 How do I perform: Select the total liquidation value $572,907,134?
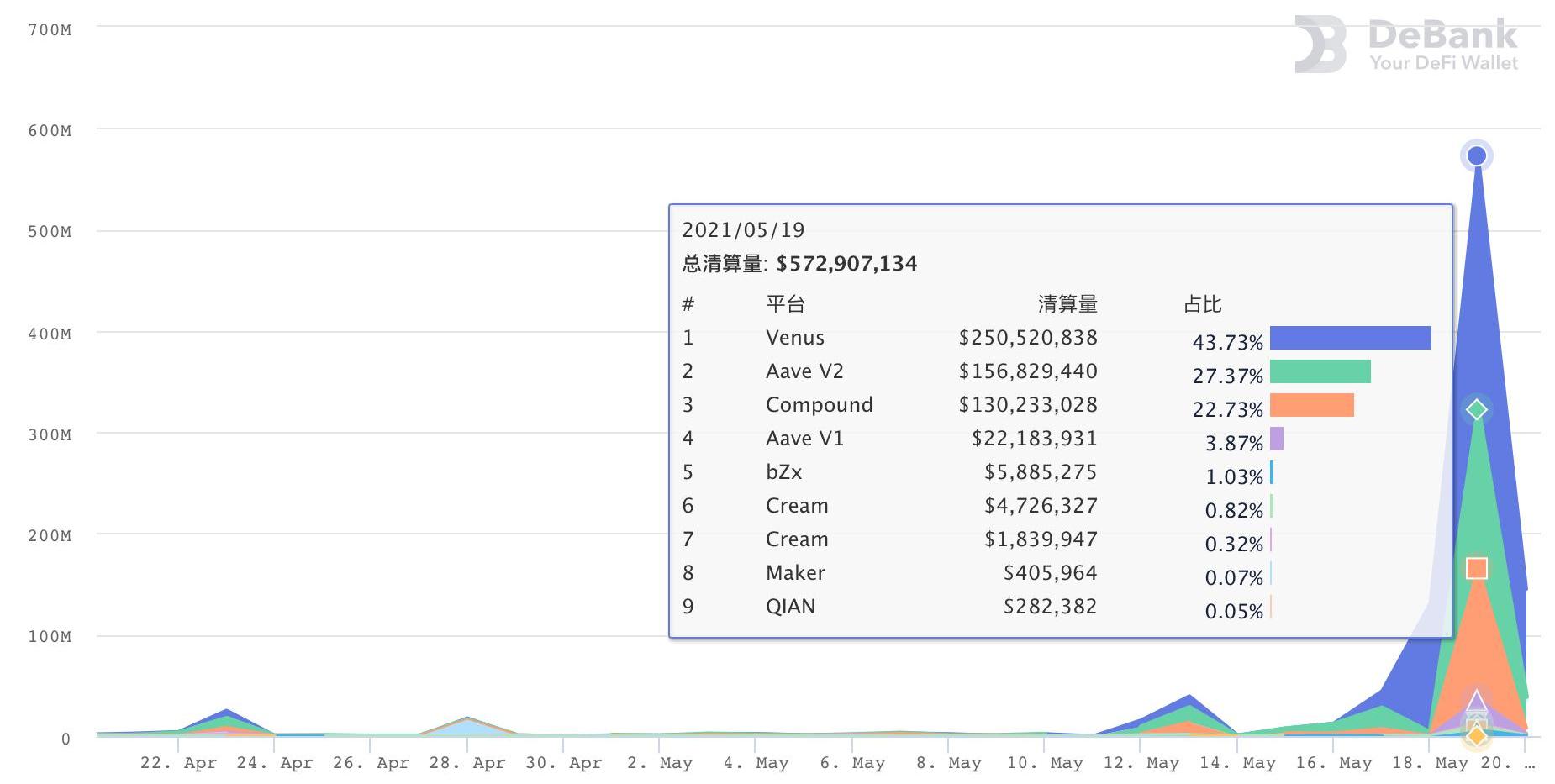click(x=846, y=264)
